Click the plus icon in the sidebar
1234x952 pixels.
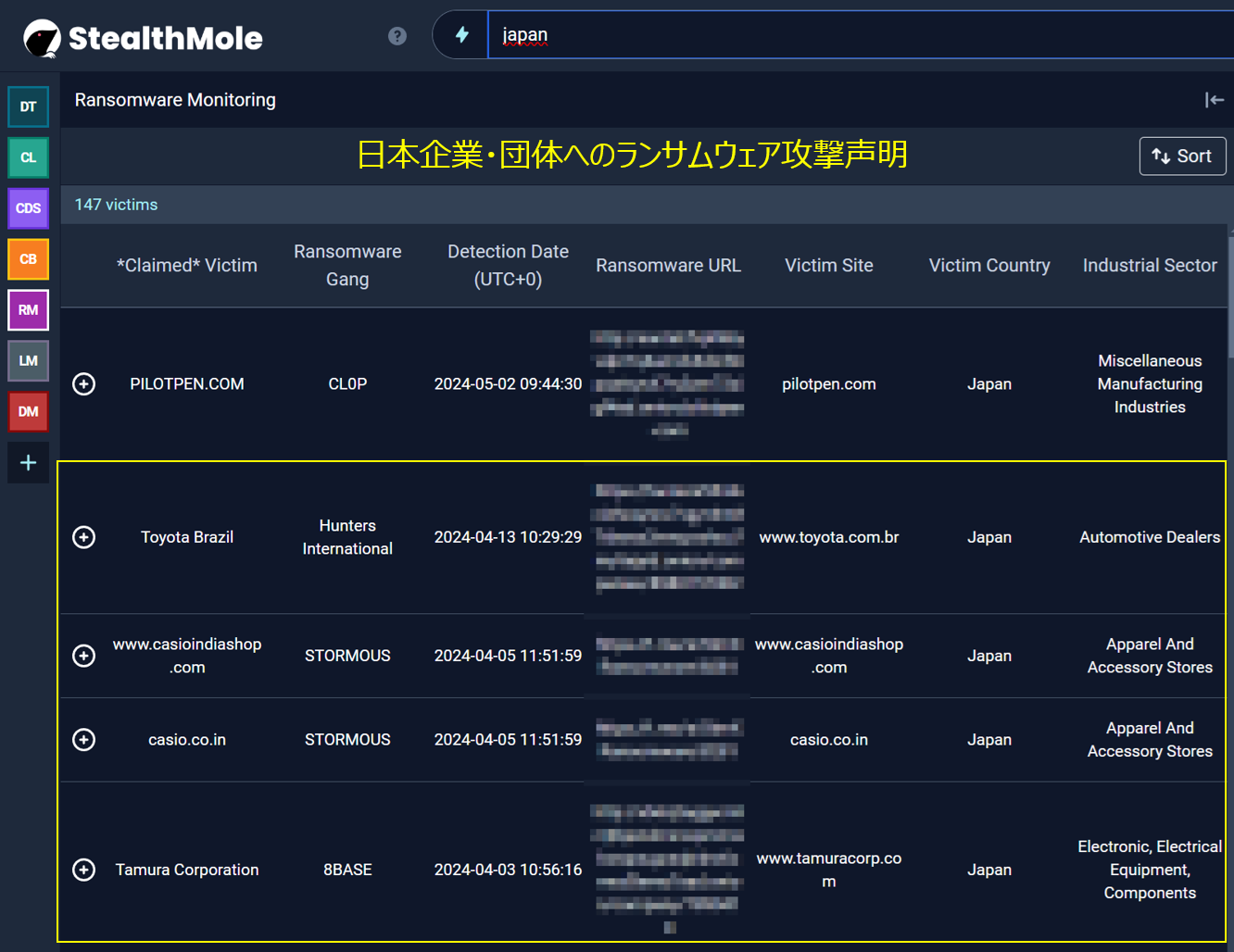[x=28, y=462]
